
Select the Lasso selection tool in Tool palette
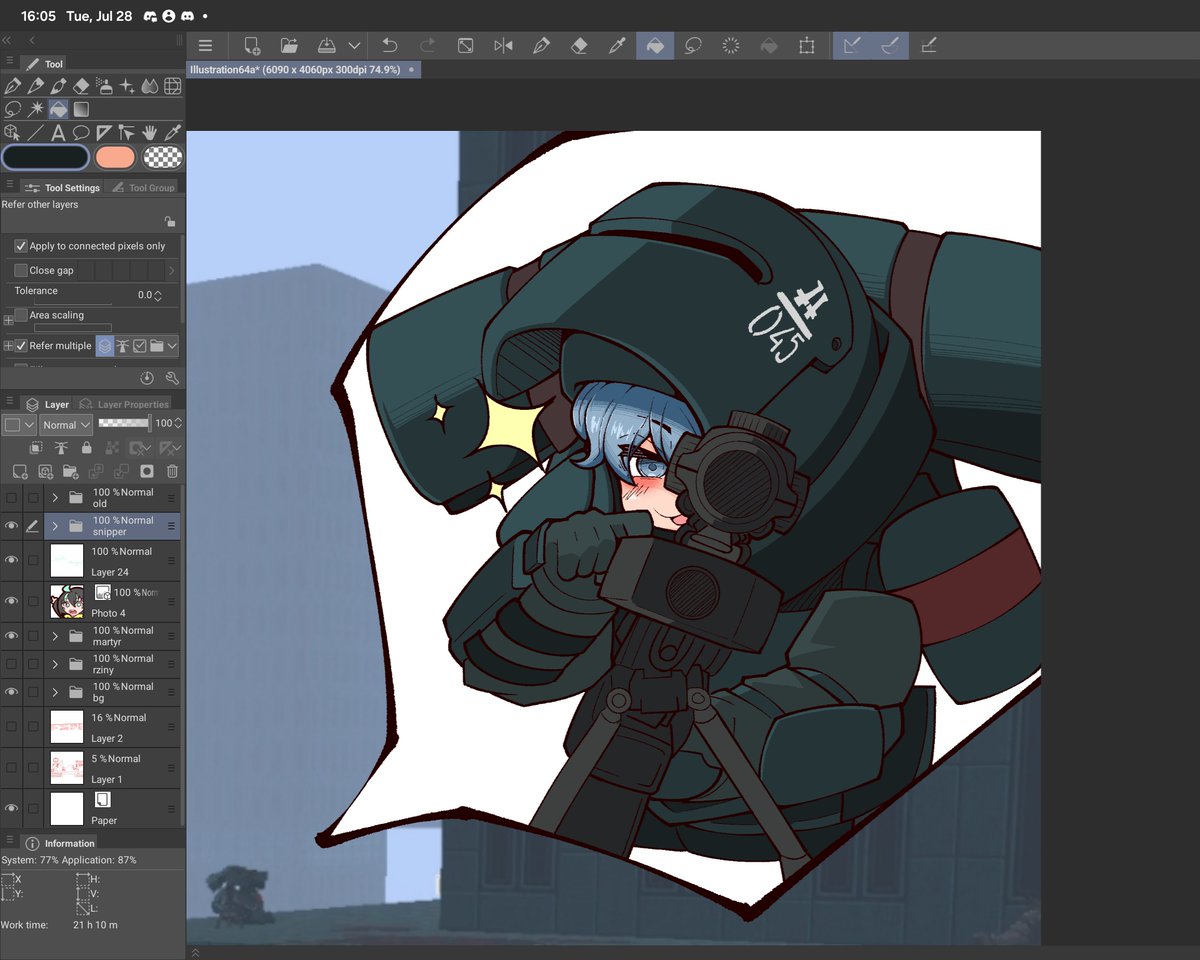(13, 110)
